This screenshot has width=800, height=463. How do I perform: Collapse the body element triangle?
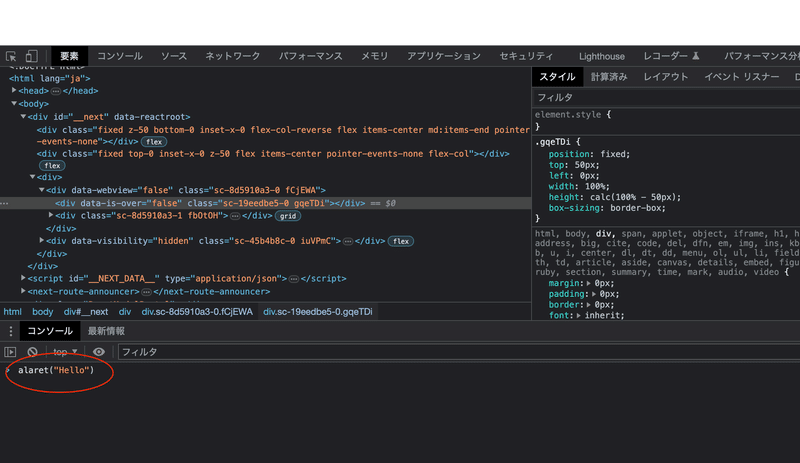[14, 104]
